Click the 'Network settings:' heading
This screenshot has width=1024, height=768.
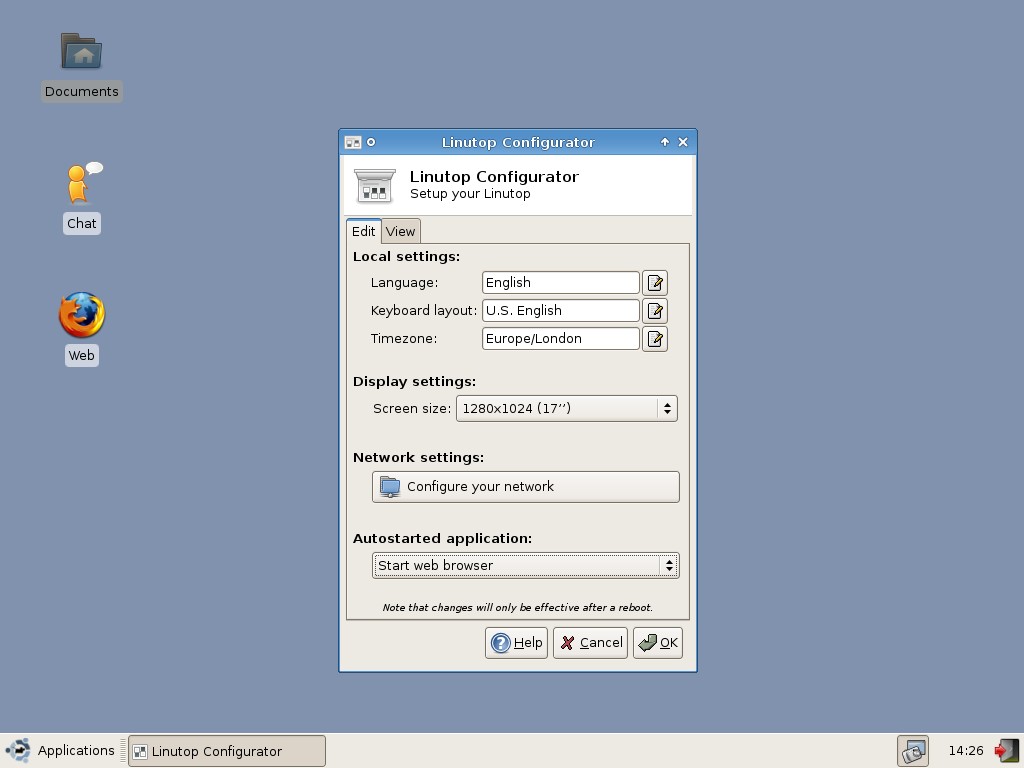click(418, 458)
